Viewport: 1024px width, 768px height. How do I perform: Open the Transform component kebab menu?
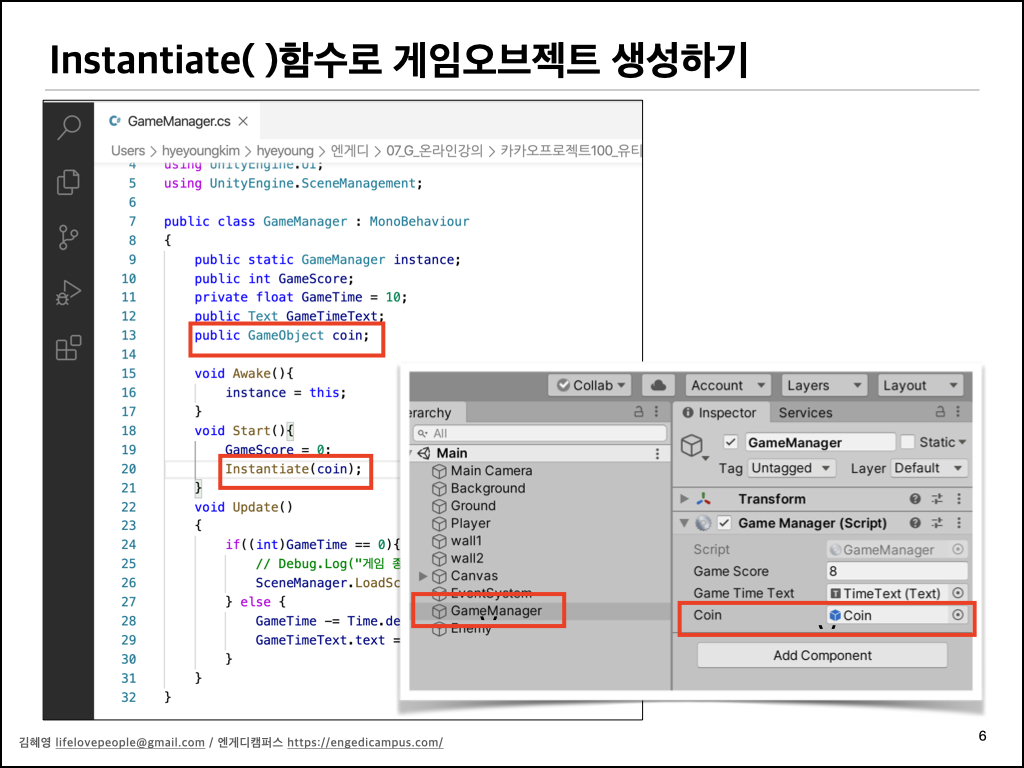coord(959,499)
